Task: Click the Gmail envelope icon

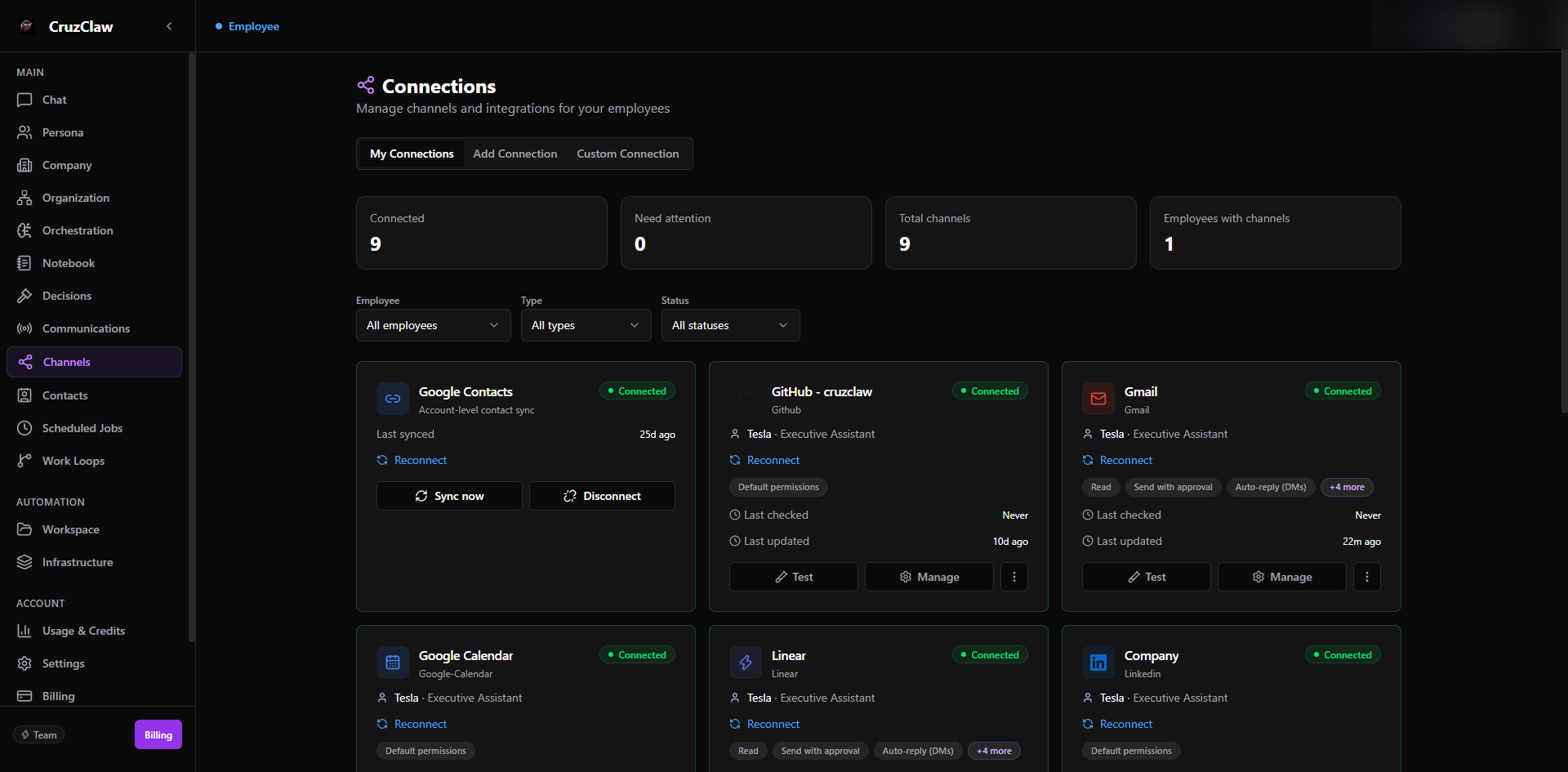Action: tap(1098, 399)
